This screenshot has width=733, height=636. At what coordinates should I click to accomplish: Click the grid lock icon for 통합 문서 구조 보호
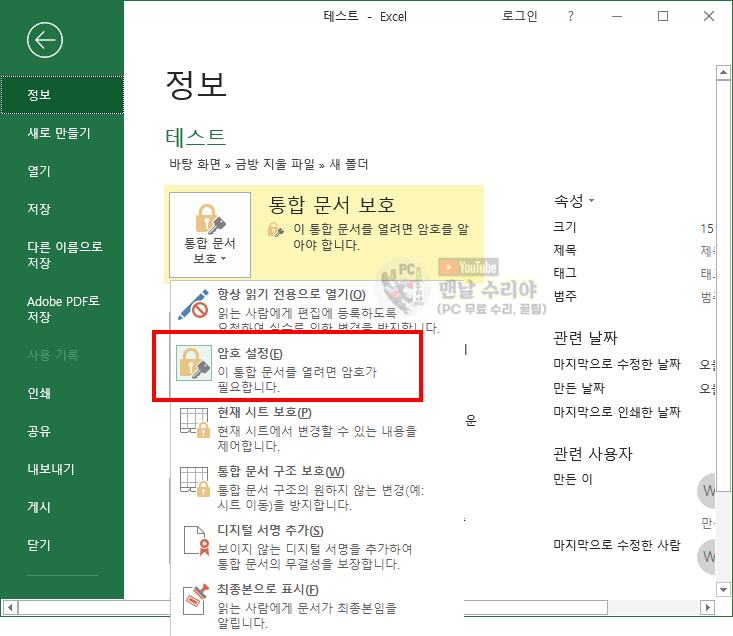point(194,482)
